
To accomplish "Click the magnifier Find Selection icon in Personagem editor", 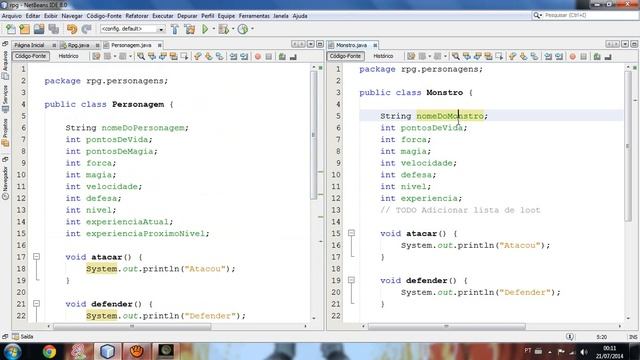I will [141, 56].
